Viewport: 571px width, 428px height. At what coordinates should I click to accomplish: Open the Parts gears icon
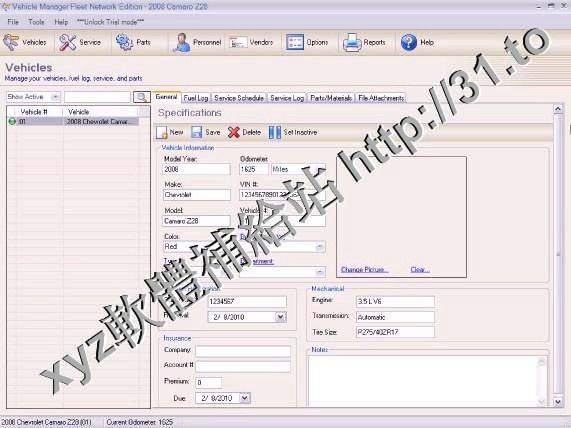(x=125, y=42)
